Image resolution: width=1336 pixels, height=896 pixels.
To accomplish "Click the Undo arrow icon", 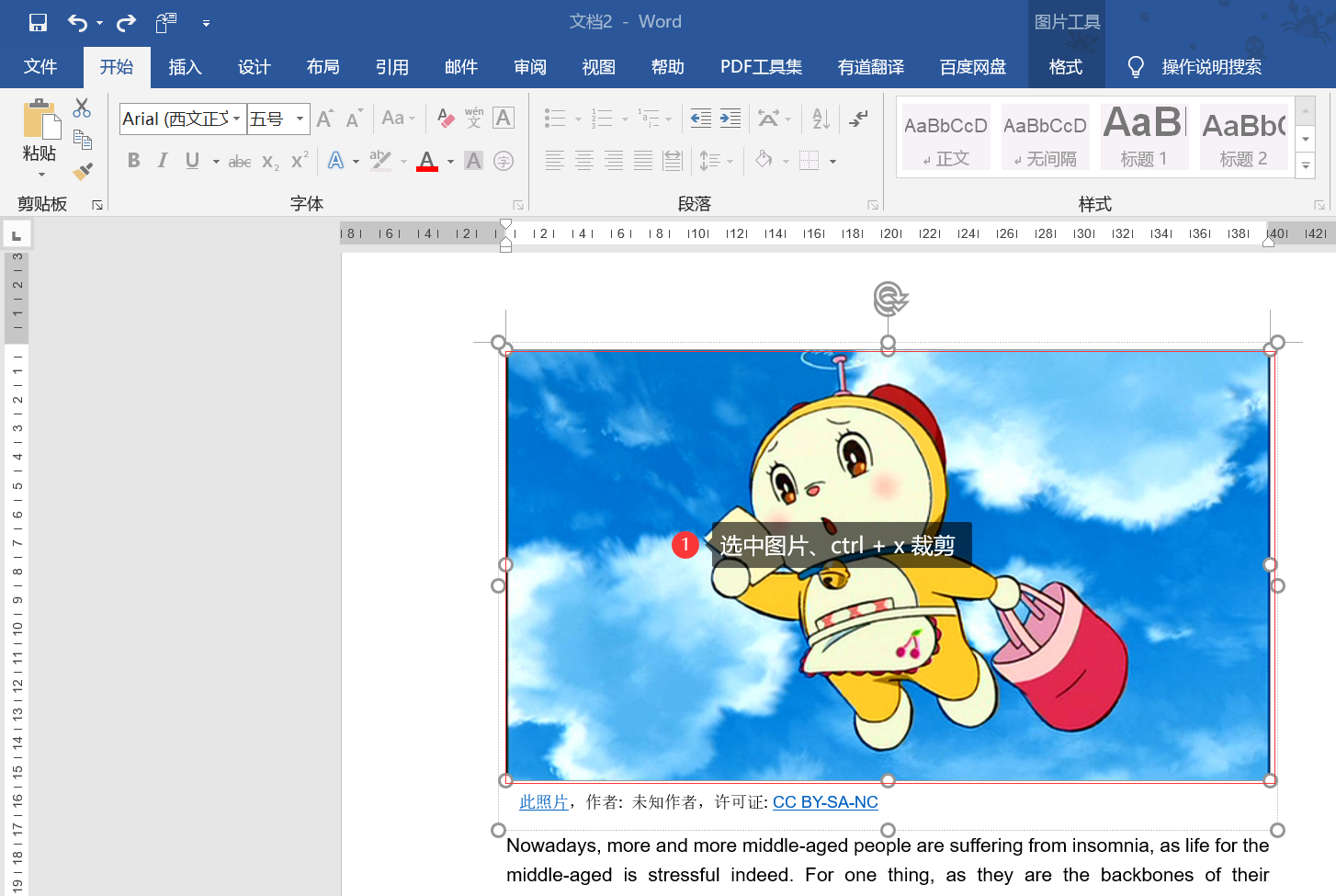I will click(78, 22).
